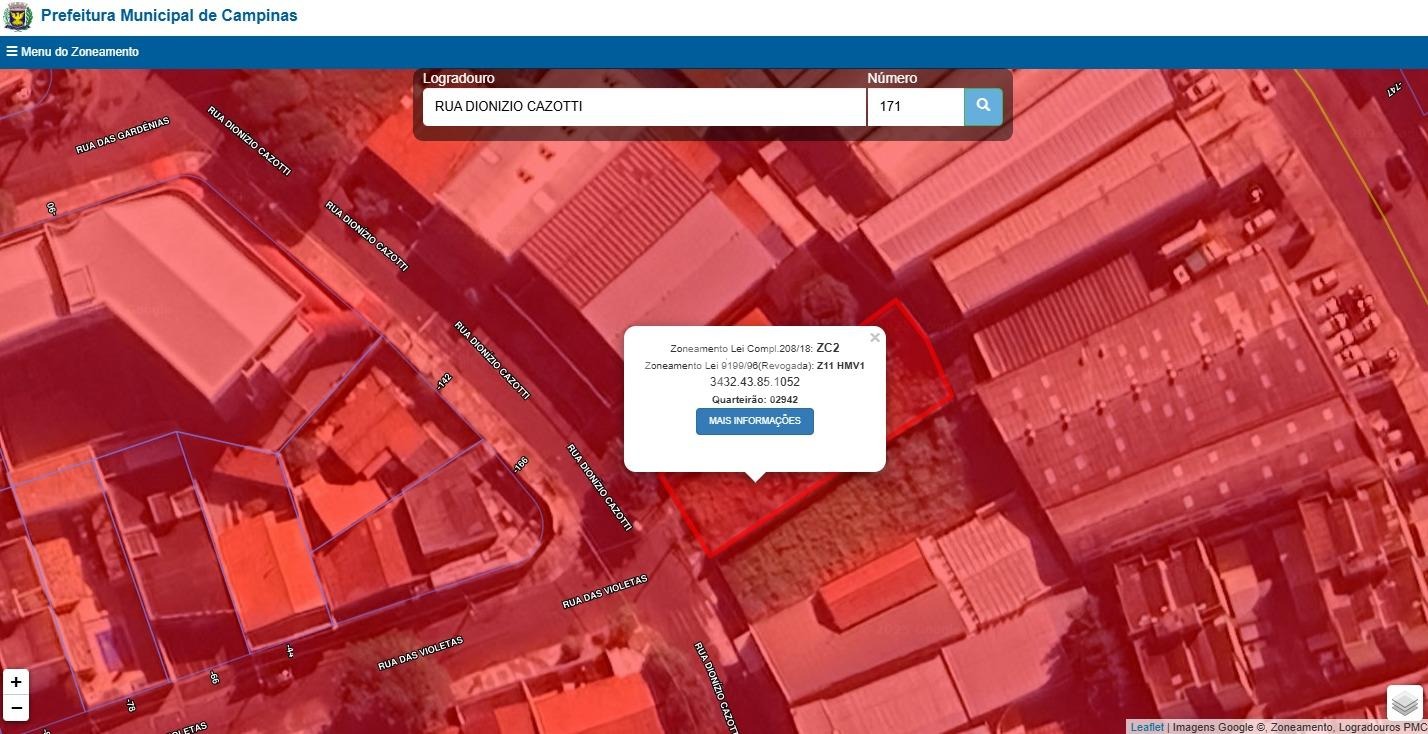This screenshot has width=1428, height=734.
Task: Zoom in with the plus button
Action: [x=15, y=682]
